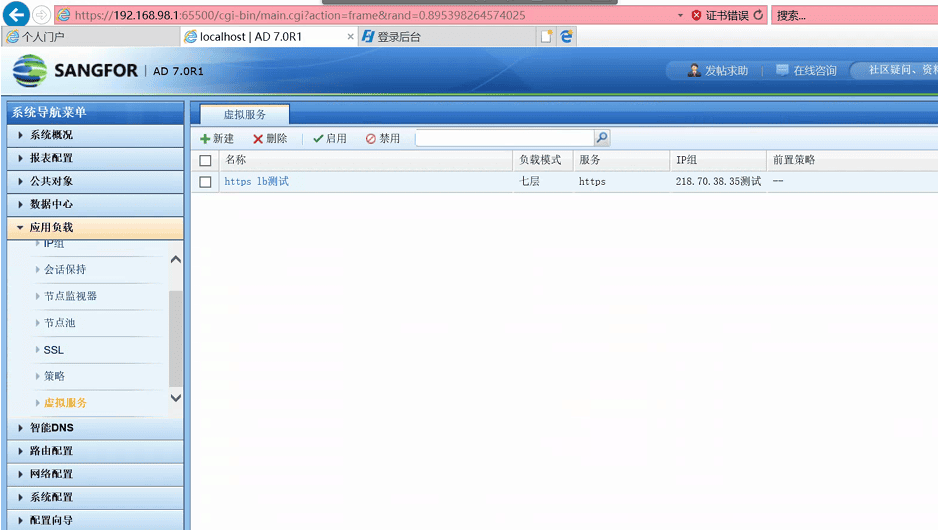This screenshot has height=530, width=949.
Task: Click the green plus 新建 icon
Action: pyautogui.click(x=205, y=139)
